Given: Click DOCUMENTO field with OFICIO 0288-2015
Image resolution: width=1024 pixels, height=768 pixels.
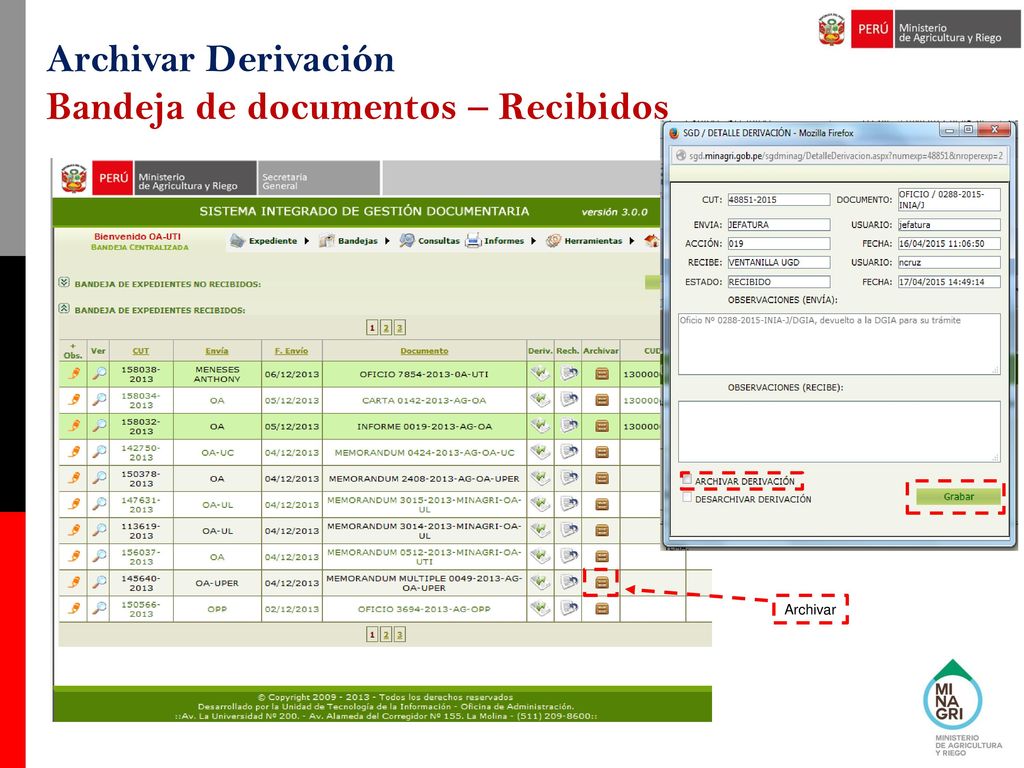Looking at the screenshot, I should click(949, 199).
